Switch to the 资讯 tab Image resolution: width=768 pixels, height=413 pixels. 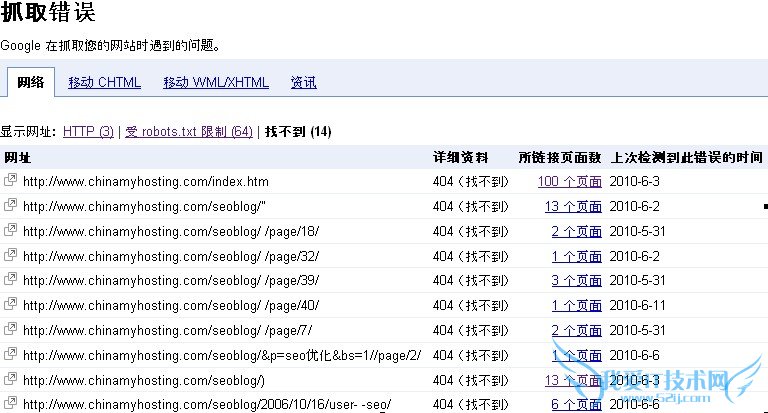[304, 82]
